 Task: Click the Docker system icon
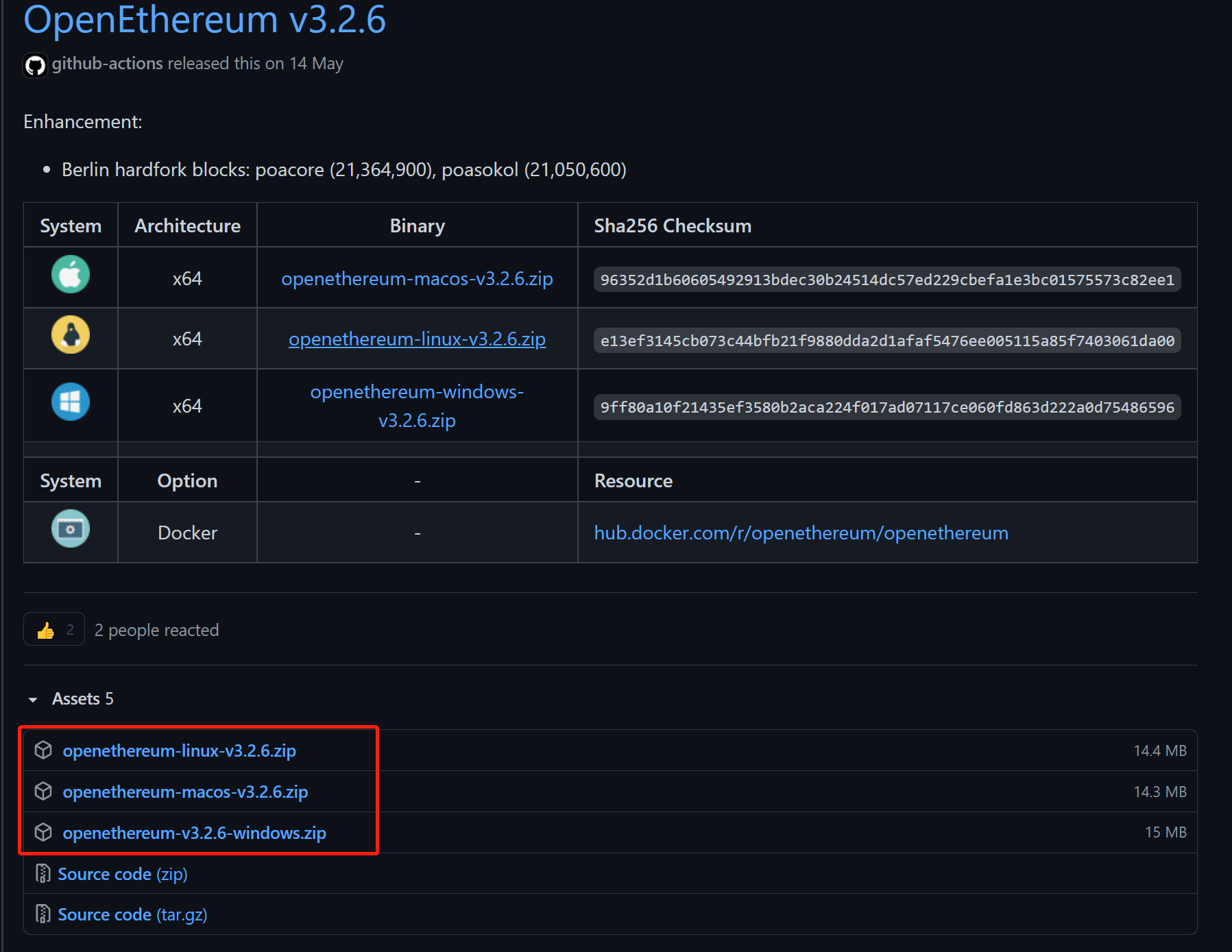[71, 528]
